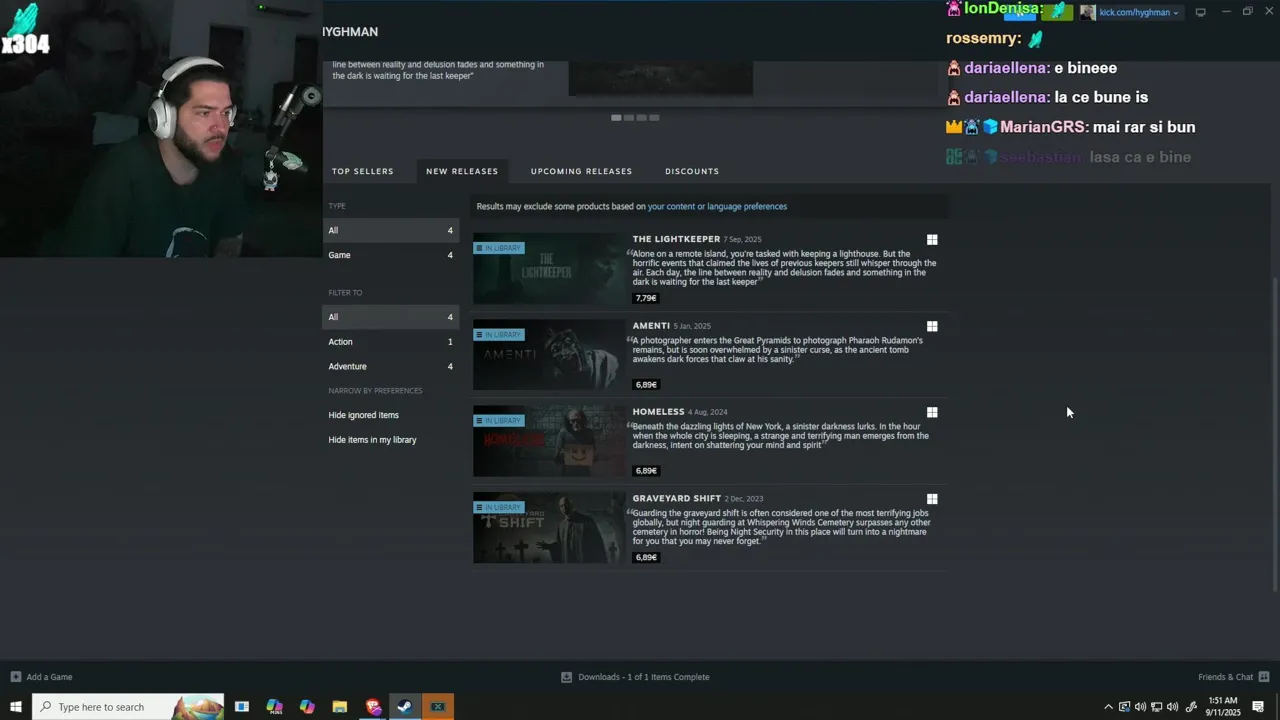1280x720 pixels.
Task: Click the orange-highlighted taskbar app icon
Action: [x=438, y=707]
